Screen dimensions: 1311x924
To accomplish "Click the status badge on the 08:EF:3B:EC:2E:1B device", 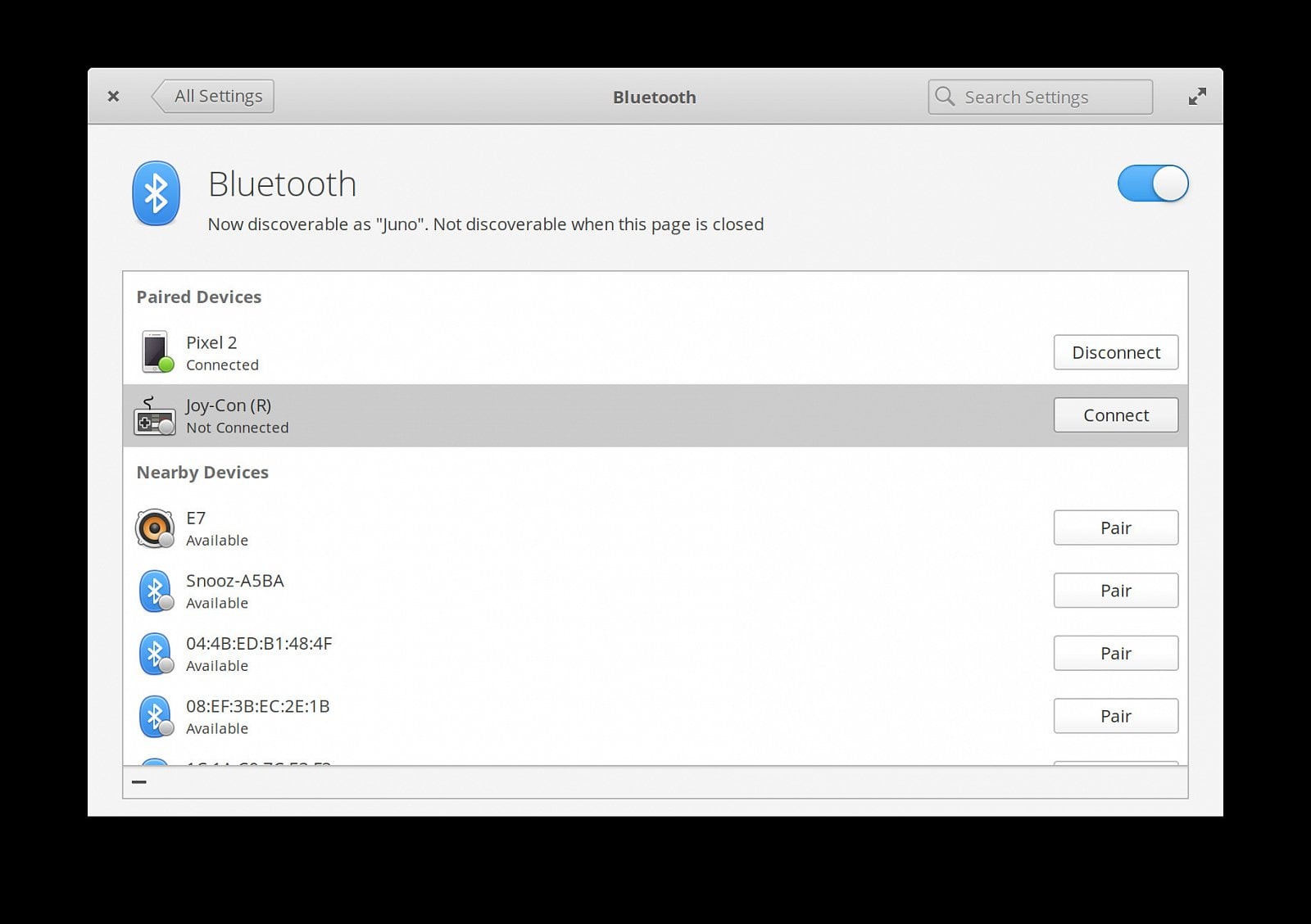I will coord(169,729).
